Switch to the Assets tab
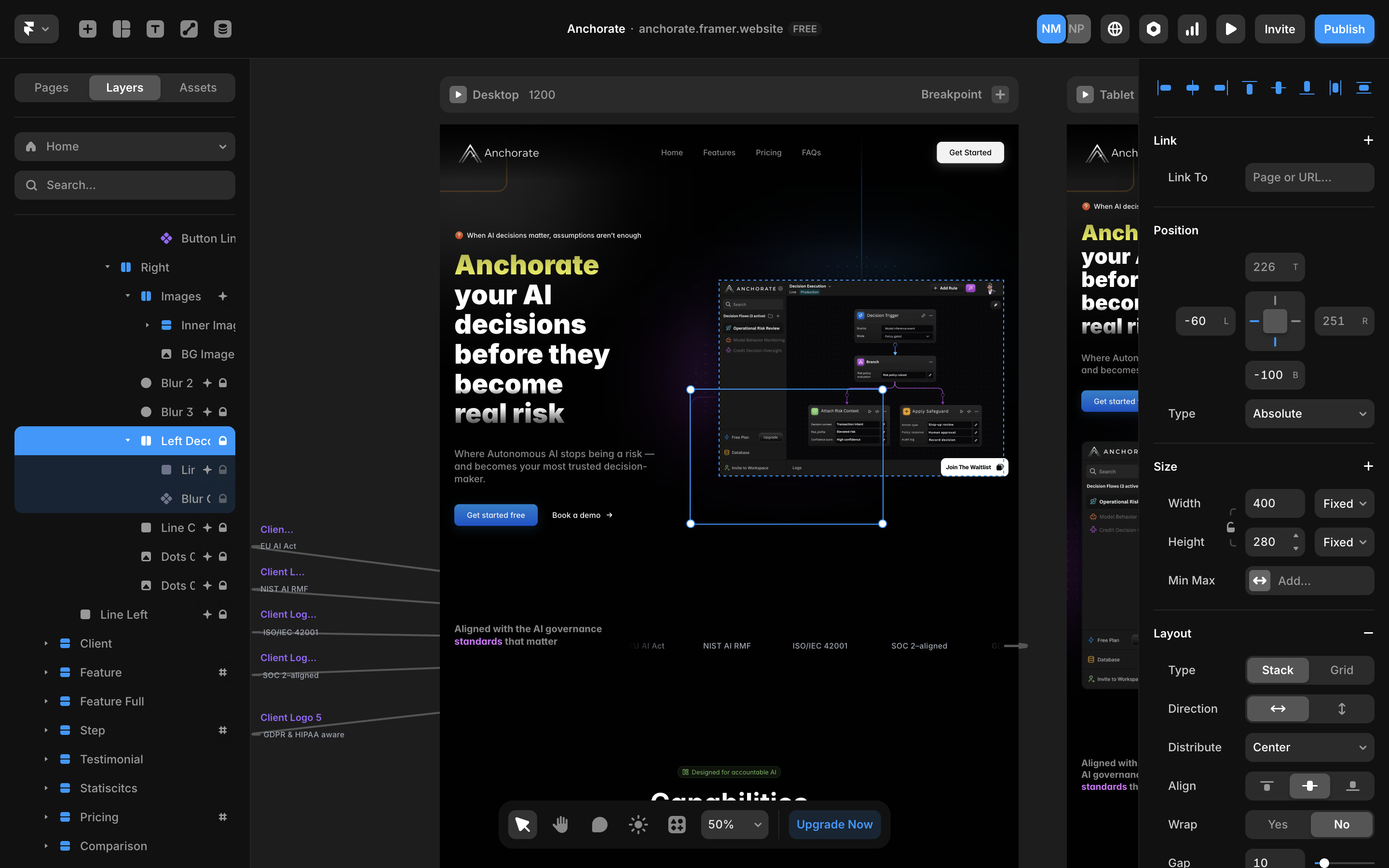 coord(197,87)
